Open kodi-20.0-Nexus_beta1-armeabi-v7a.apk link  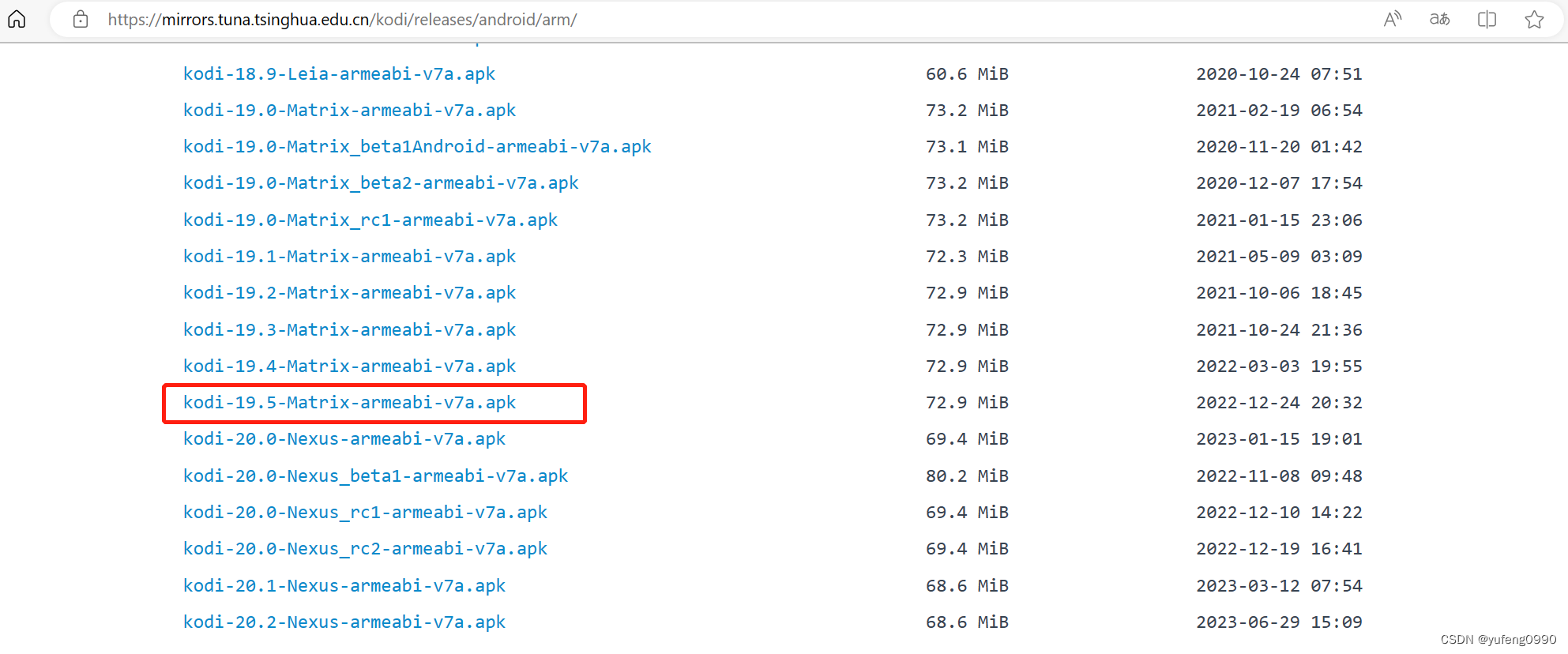click(x=375, y=475)
